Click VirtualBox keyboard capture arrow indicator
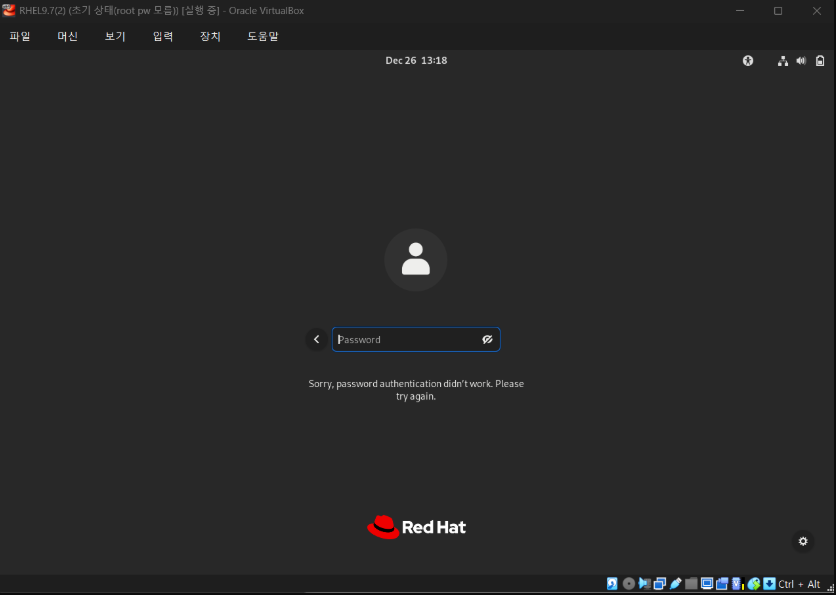 (769, 584)
